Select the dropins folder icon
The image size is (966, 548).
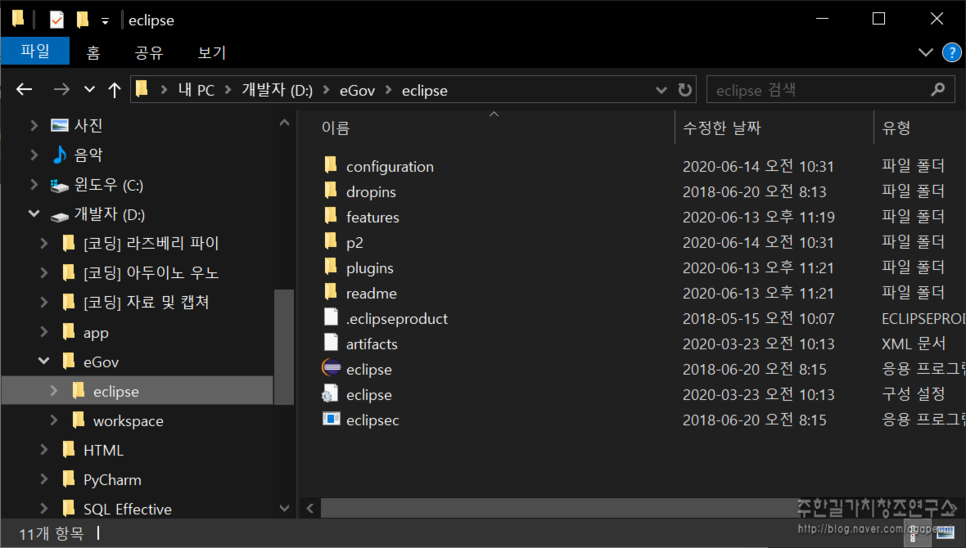(x=331, y=190)
